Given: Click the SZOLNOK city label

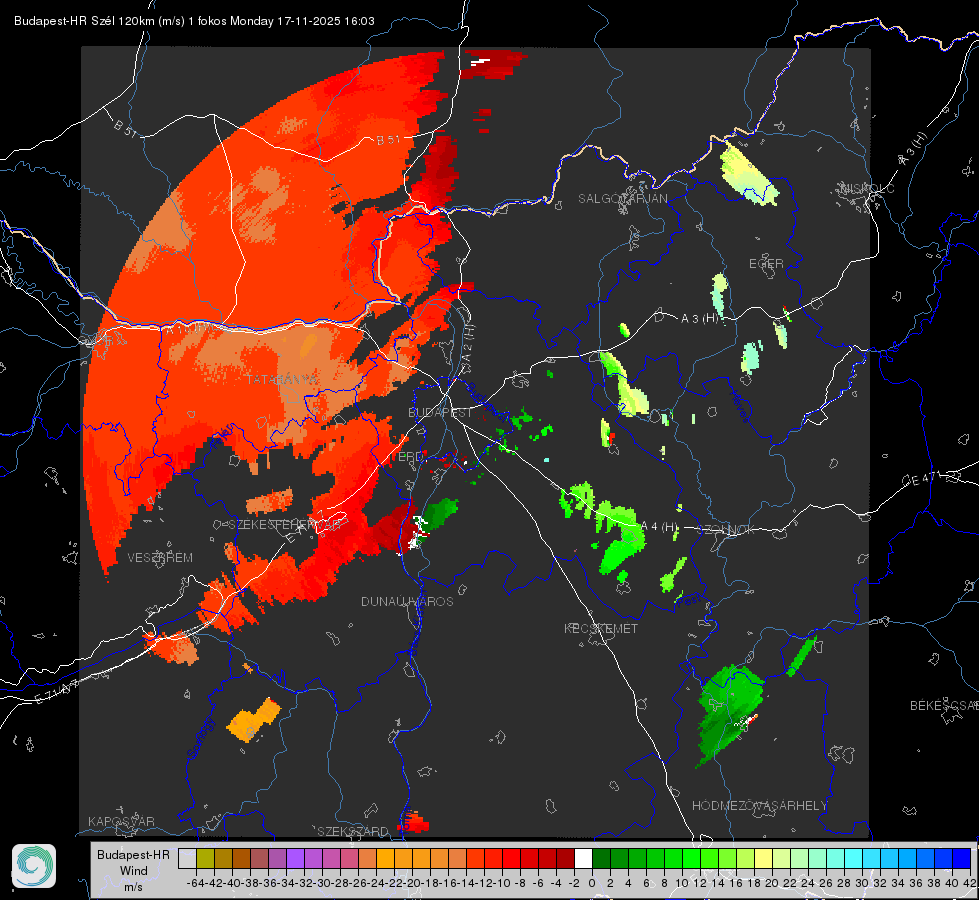Looking at the screenshot, I should click(x=727, y=530).
